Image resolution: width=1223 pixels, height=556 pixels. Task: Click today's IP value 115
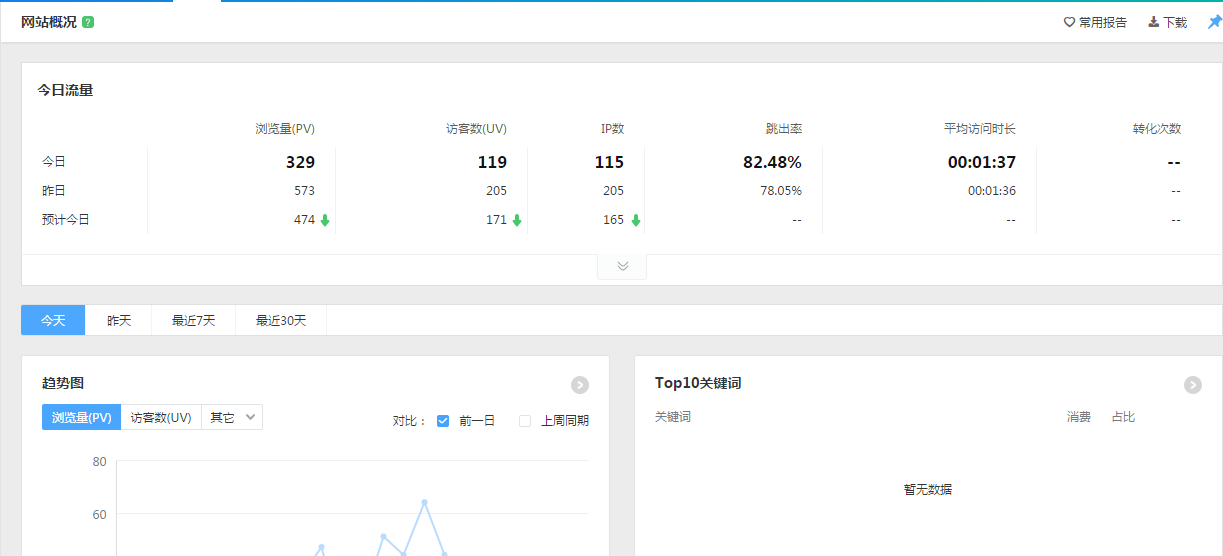pos(609,162)
